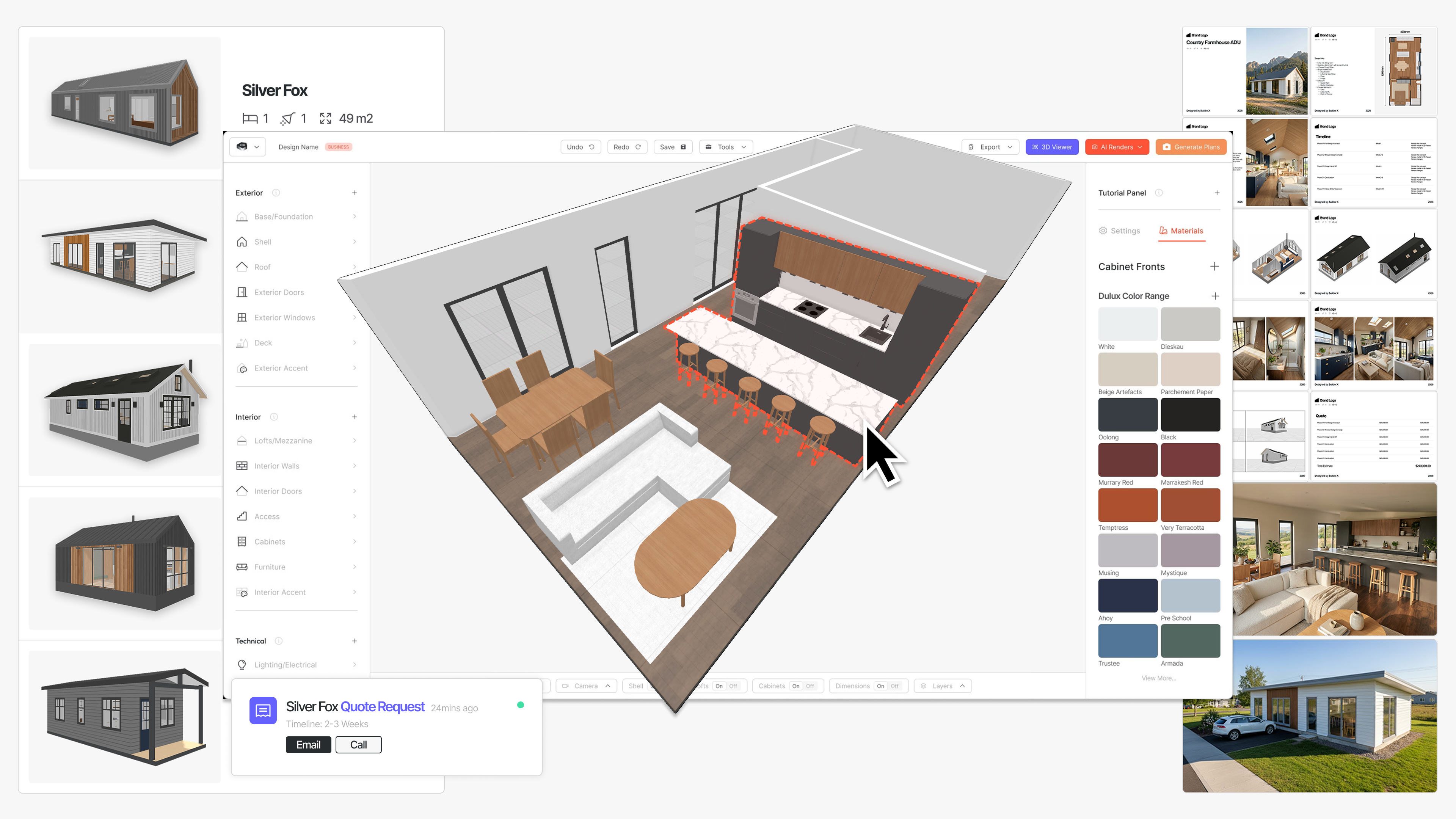
Task: Select the Furniture sofa icon
Action: pyautogui.click(x=242, y=567)
